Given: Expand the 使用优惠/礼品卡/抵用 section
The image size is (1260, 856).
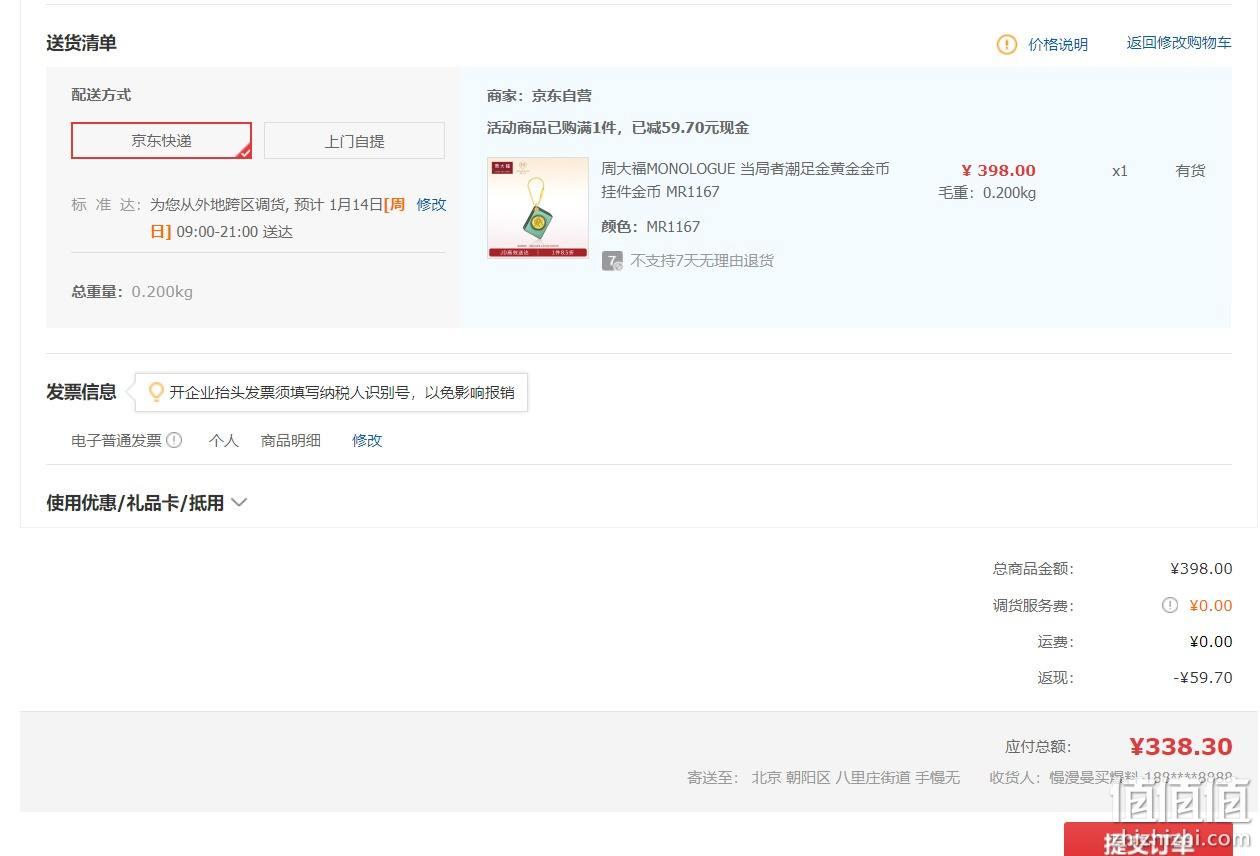Looking at the screenshot, I should click(x=146, y=503).
